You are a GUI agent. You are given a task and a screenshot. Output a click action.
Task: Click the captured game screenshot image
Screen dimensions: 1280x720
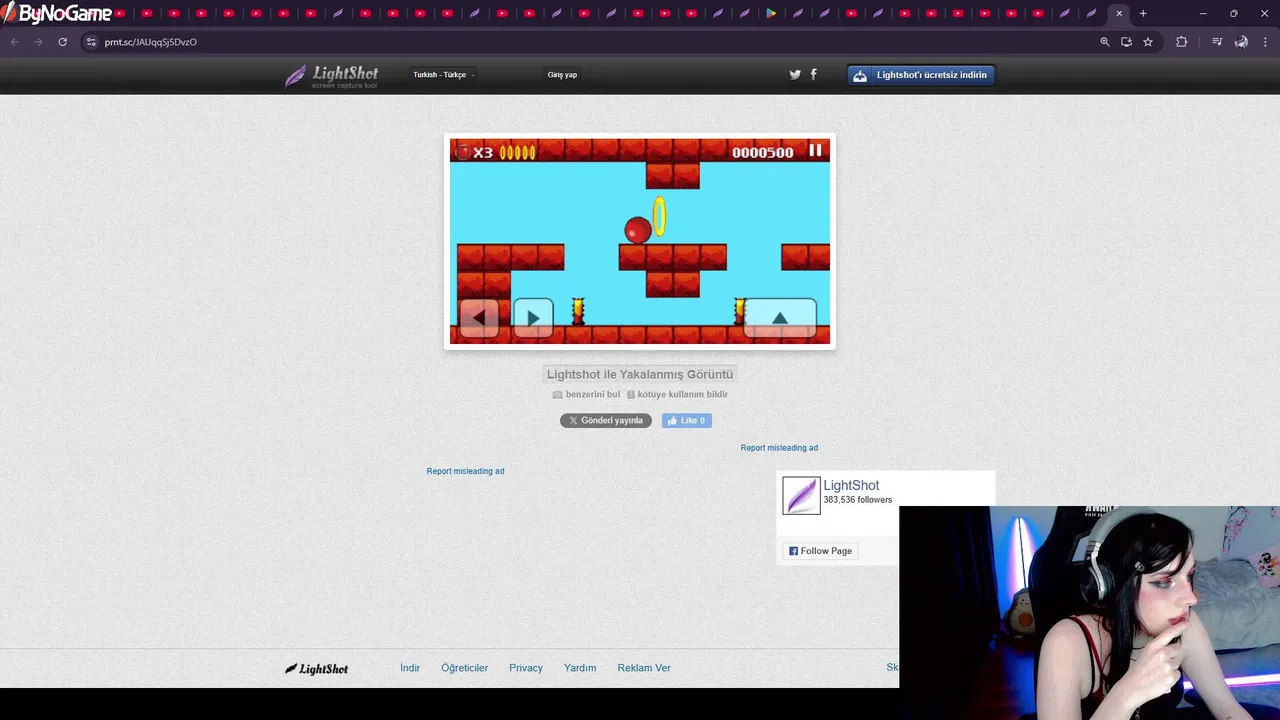(640, 241)
